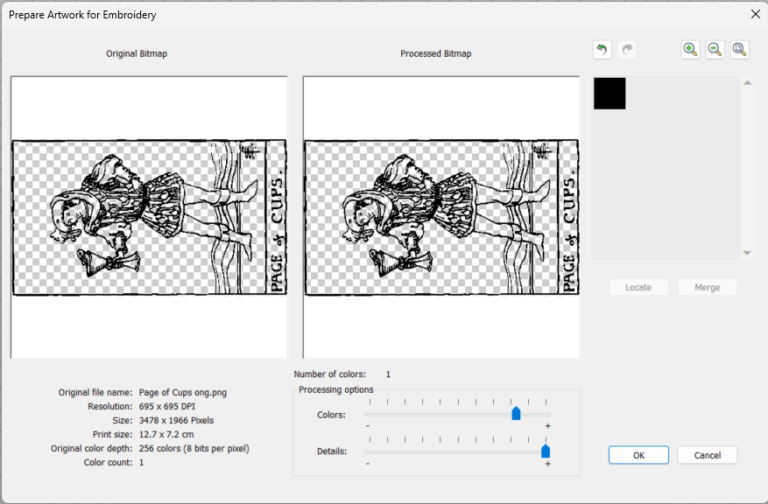Screen dimensions: 768x504
Task: Click the Processed Bitmap preview image
Action: pyautogui.click(x=441, y=217)
